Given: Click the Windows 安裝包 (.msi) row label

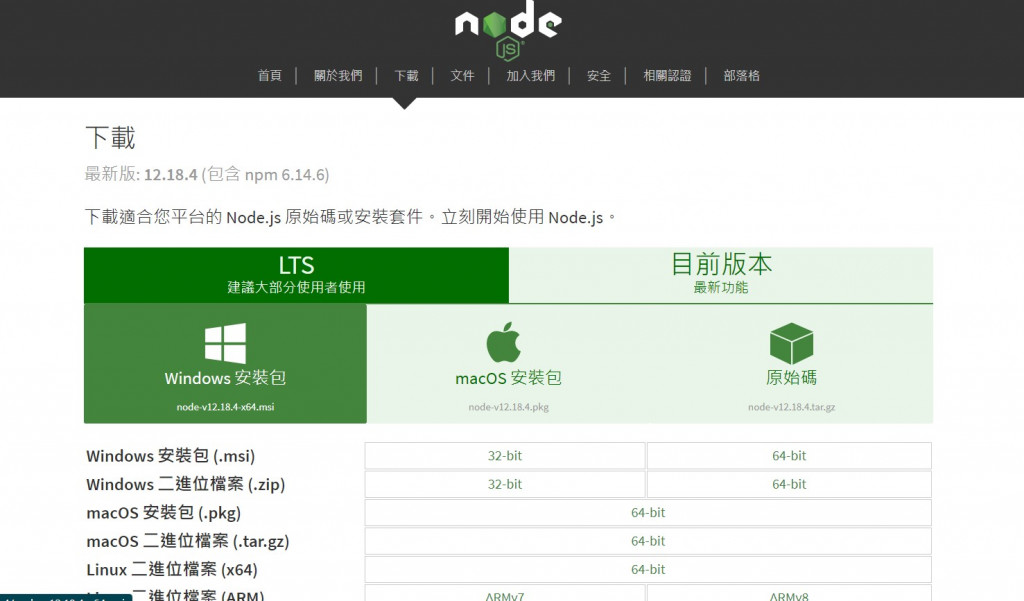Looking at the screenshot, I should click(170, 456).
